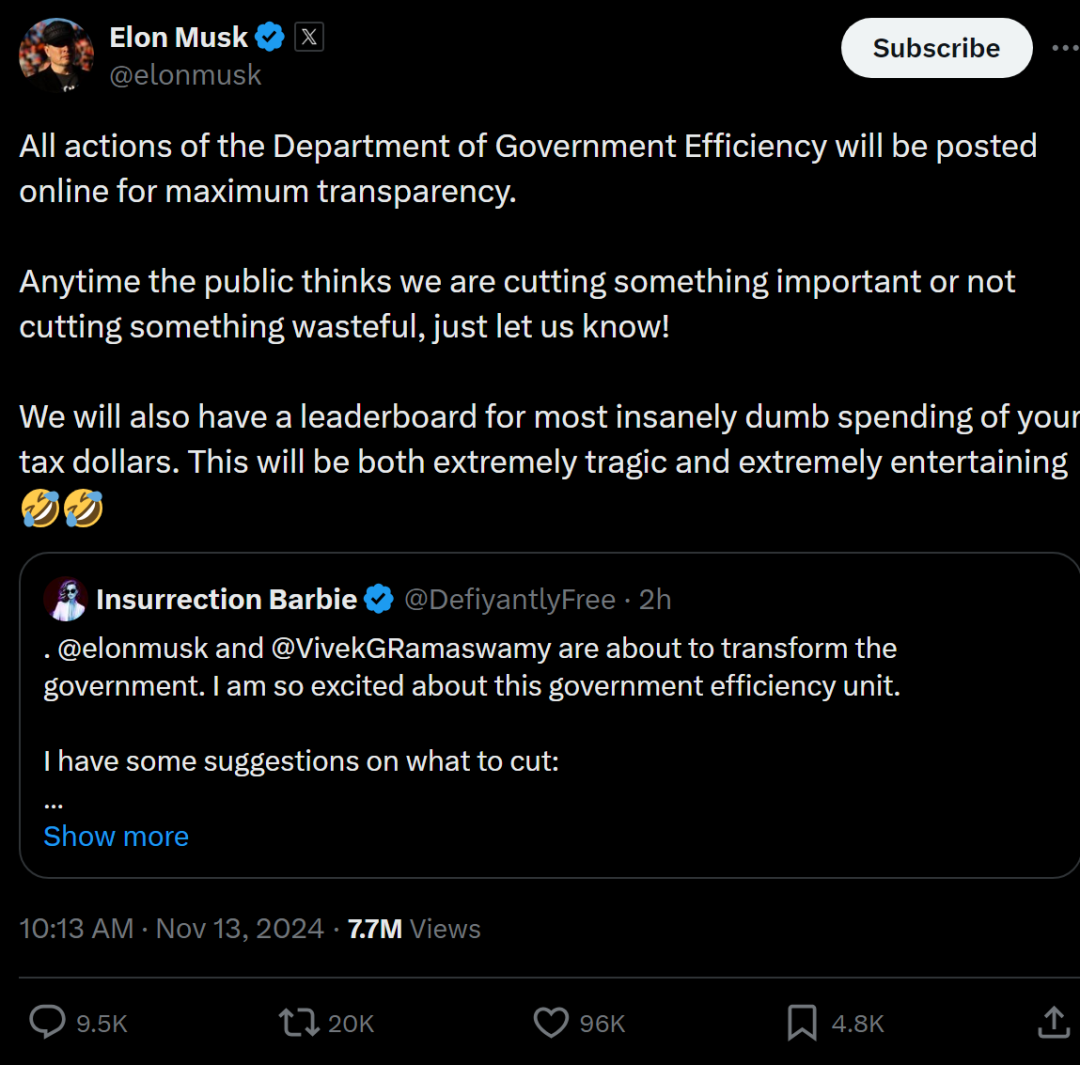Image resolution: width=1080 pixels, height=1065 pixels.
Task: Open the Elon Musk display name link
Action: click(178, 38)
